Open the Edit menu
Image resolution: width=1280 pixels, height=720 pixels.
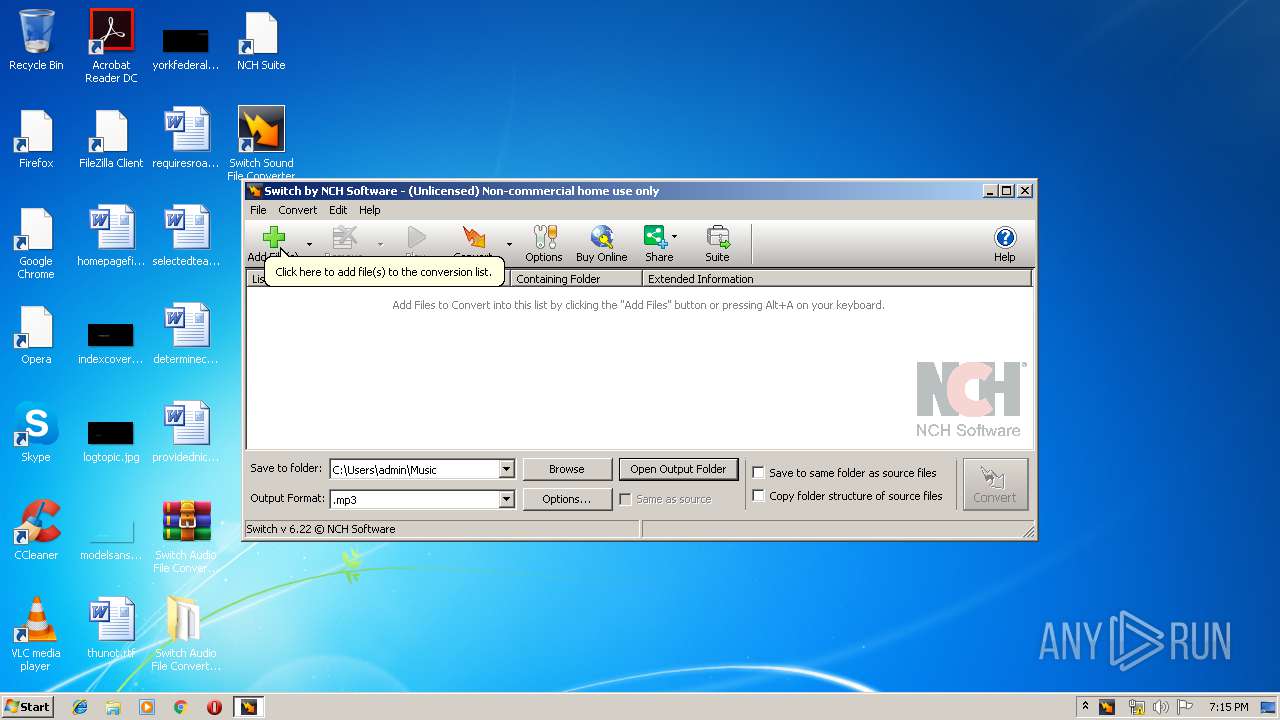click(338, 210)
